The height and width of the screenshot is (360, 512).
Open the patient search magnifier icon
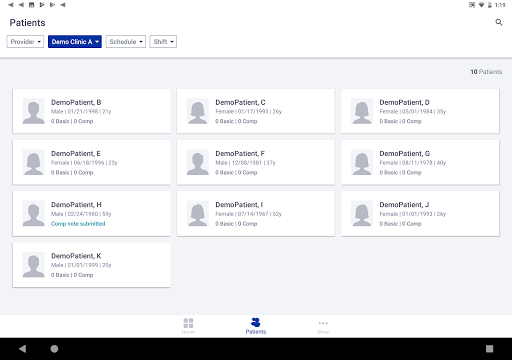499,22
